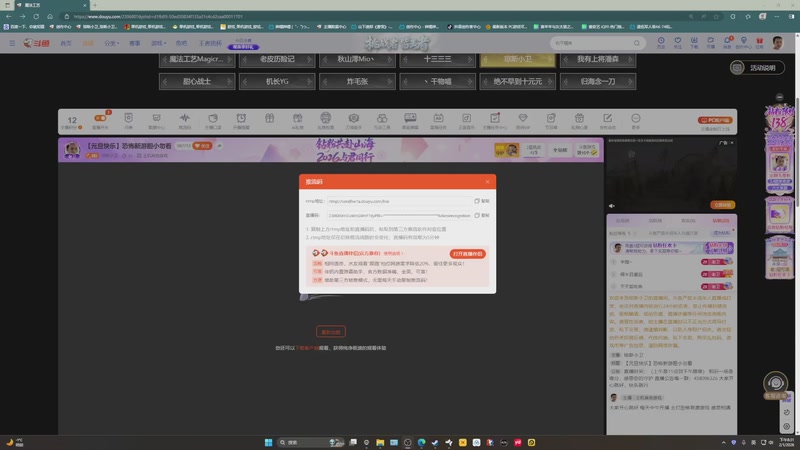The image size is (800, 450).
Task: Copy the rtmp address in dialog
Action: [482, 201]
